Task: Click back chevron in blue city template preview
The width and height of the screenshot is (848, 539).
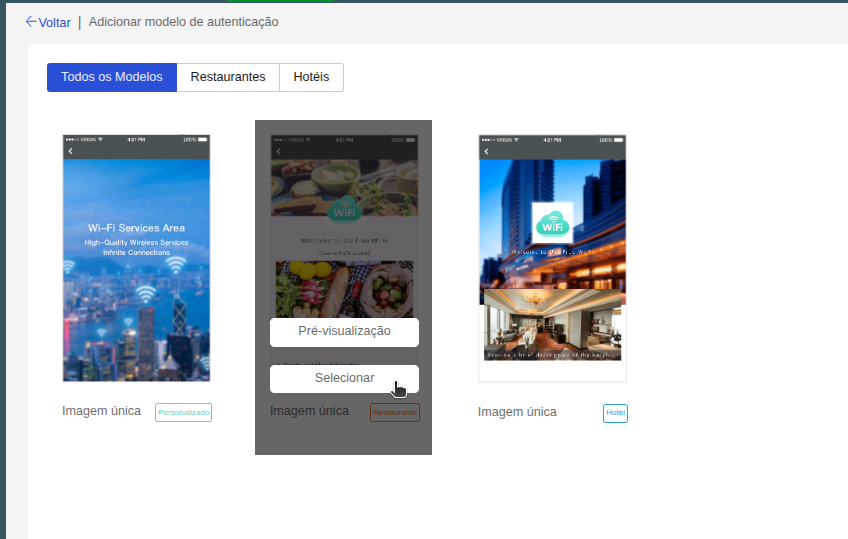Action: (70, 151)
